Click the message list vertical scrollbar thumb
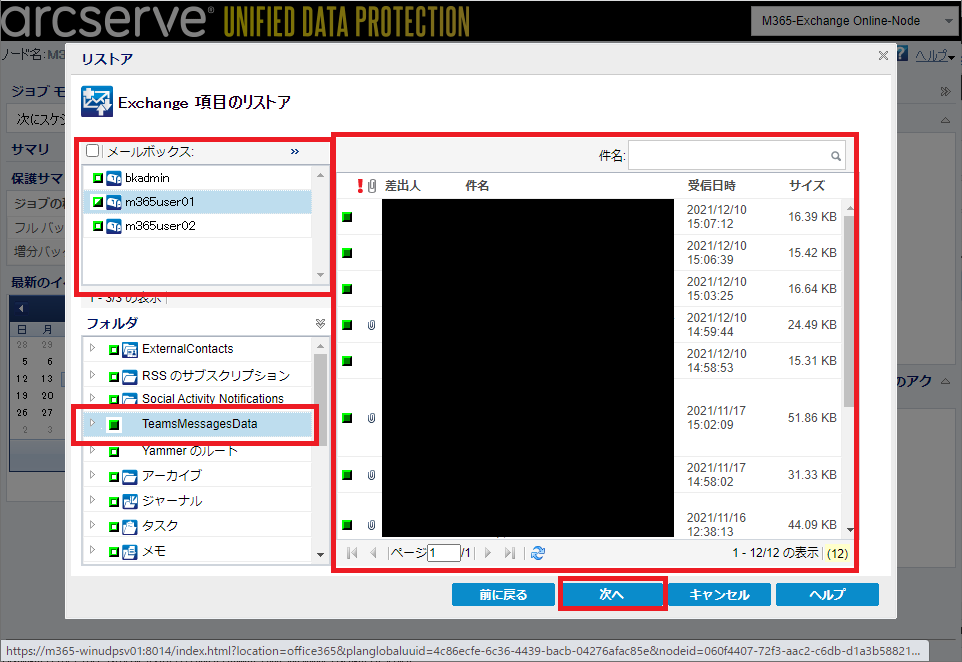The image size is (962, 662). (849, 311)
